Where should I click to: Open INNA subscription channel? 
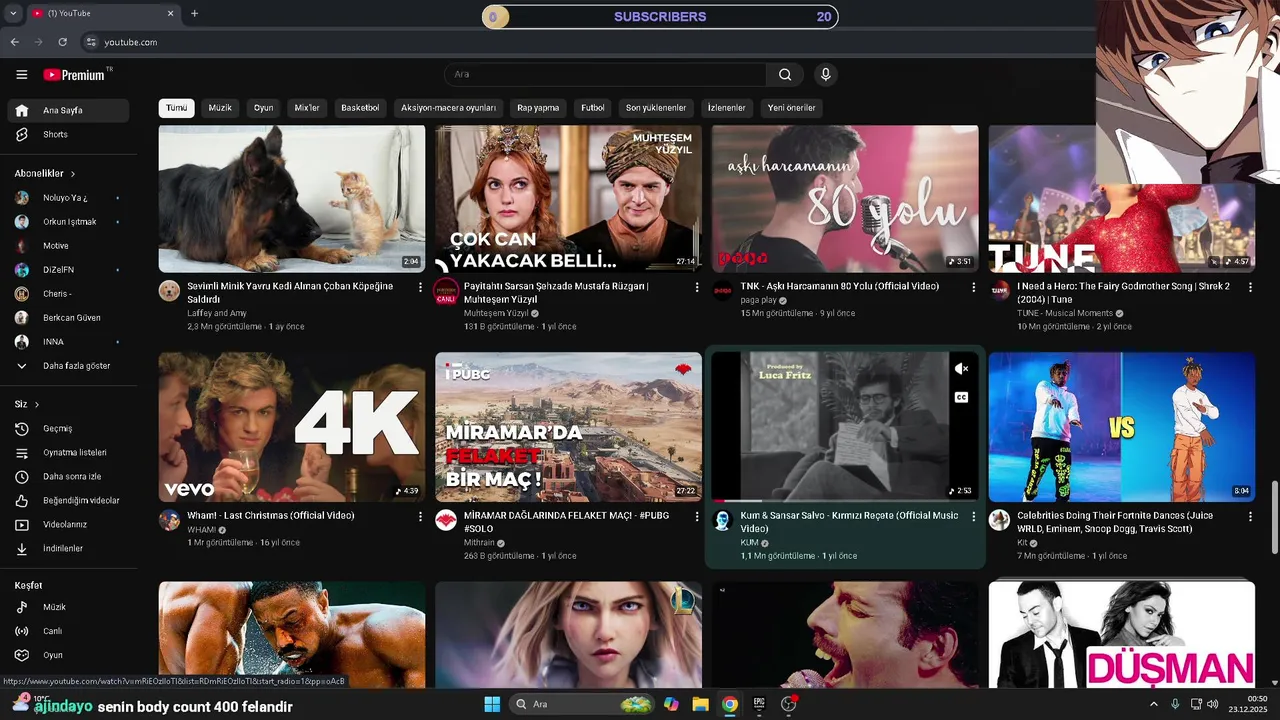point(68,342)
